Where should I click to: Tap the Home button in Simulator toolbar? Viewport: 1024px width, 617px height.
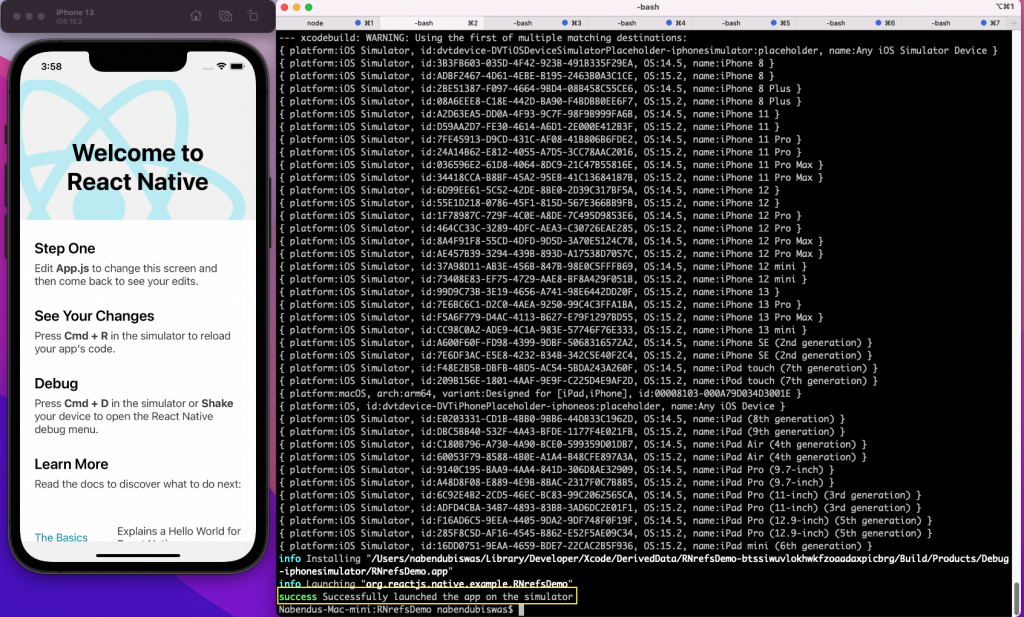pyautogui.click(x=196, y=16)
